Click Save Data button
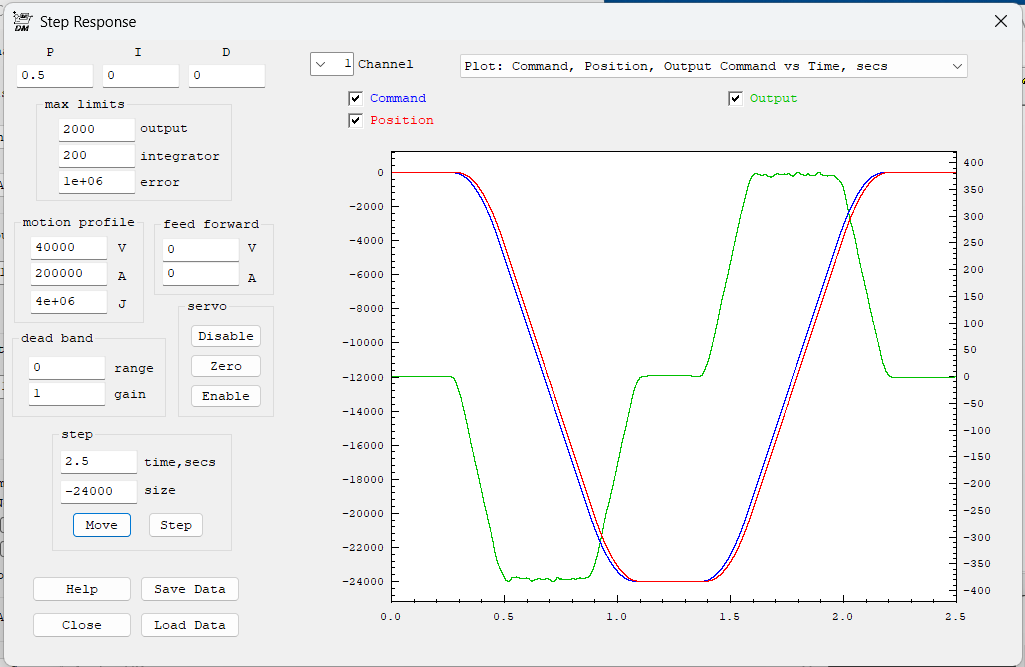 click(190, 589)
